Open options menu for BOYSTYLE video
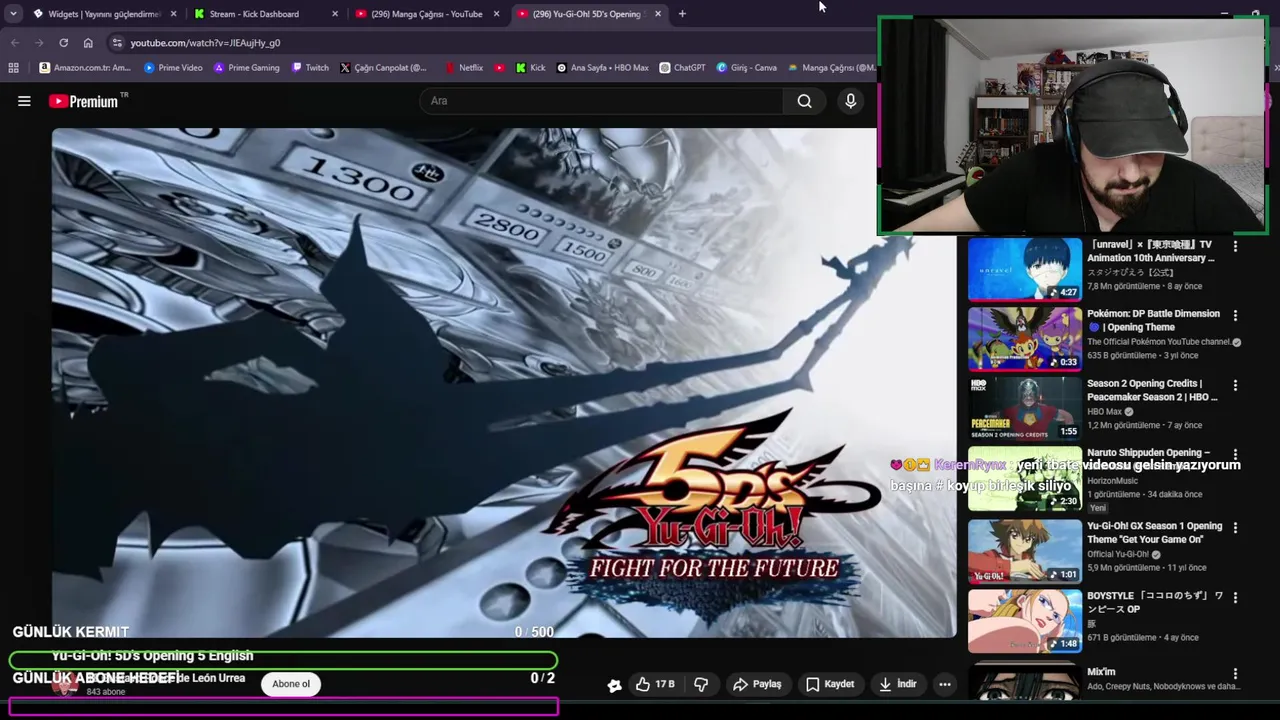 (1235, 597)
